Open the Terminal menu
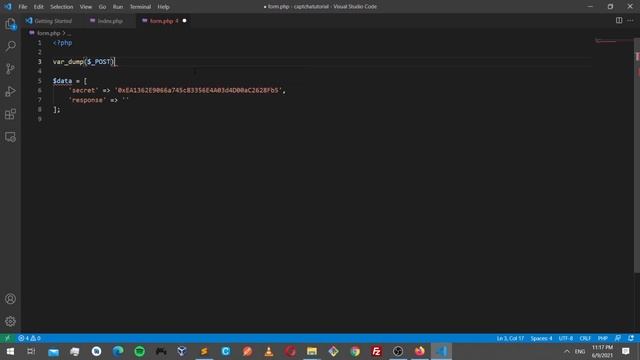This screenshot has height=360, width=640. tap(140, 7)
